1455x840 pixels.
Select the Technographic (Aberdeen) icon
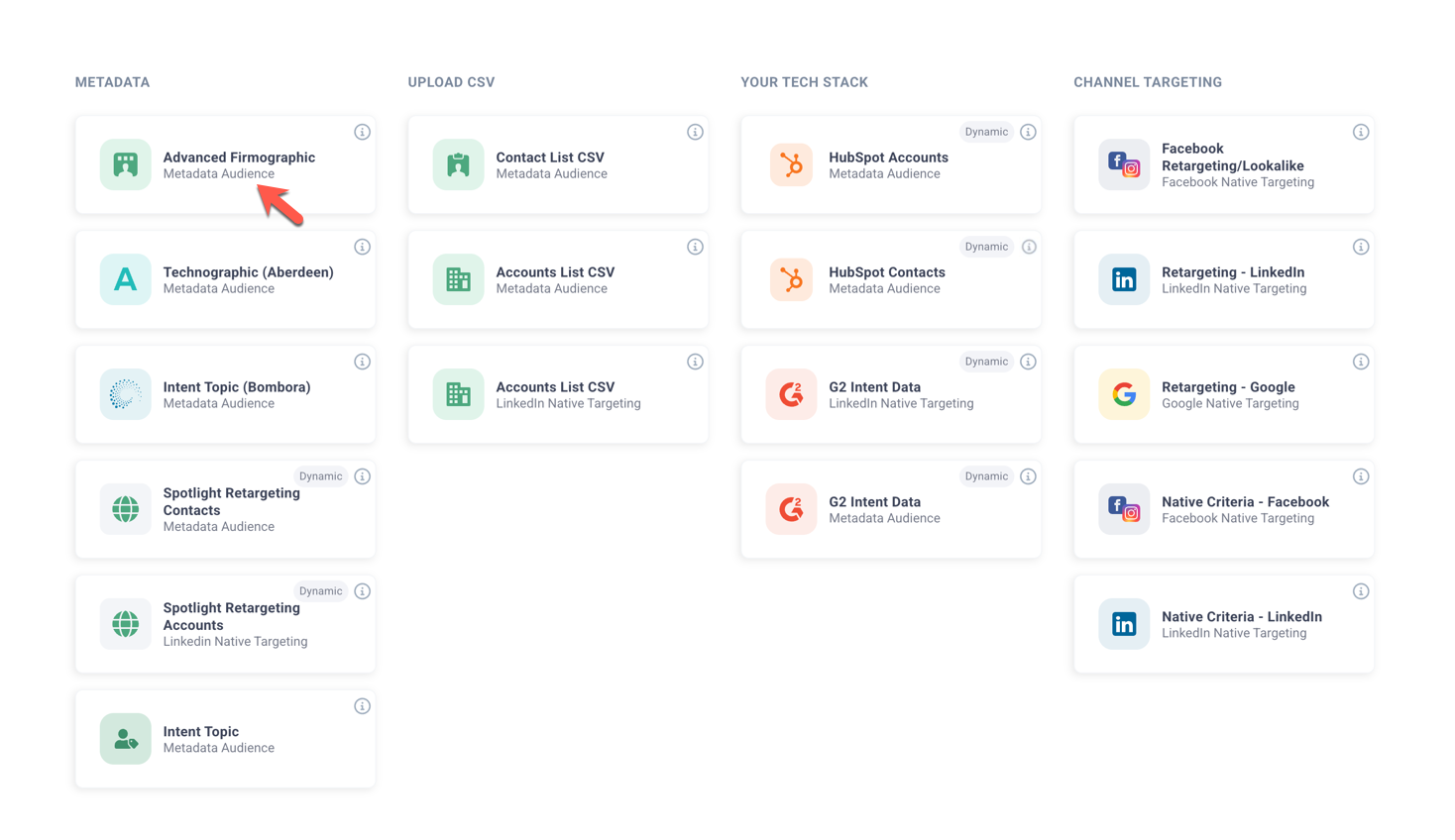pos(125,279)
